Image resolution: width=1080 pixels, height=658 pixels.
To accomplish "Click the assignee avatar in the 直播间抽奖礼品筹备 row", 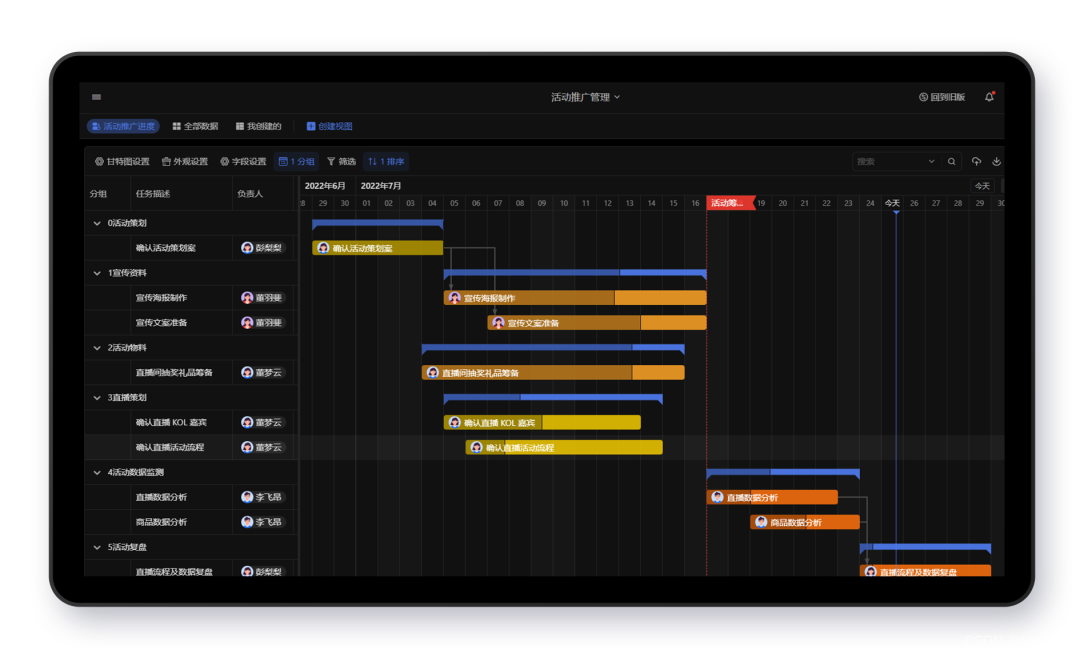I will [x=247, y=373].
